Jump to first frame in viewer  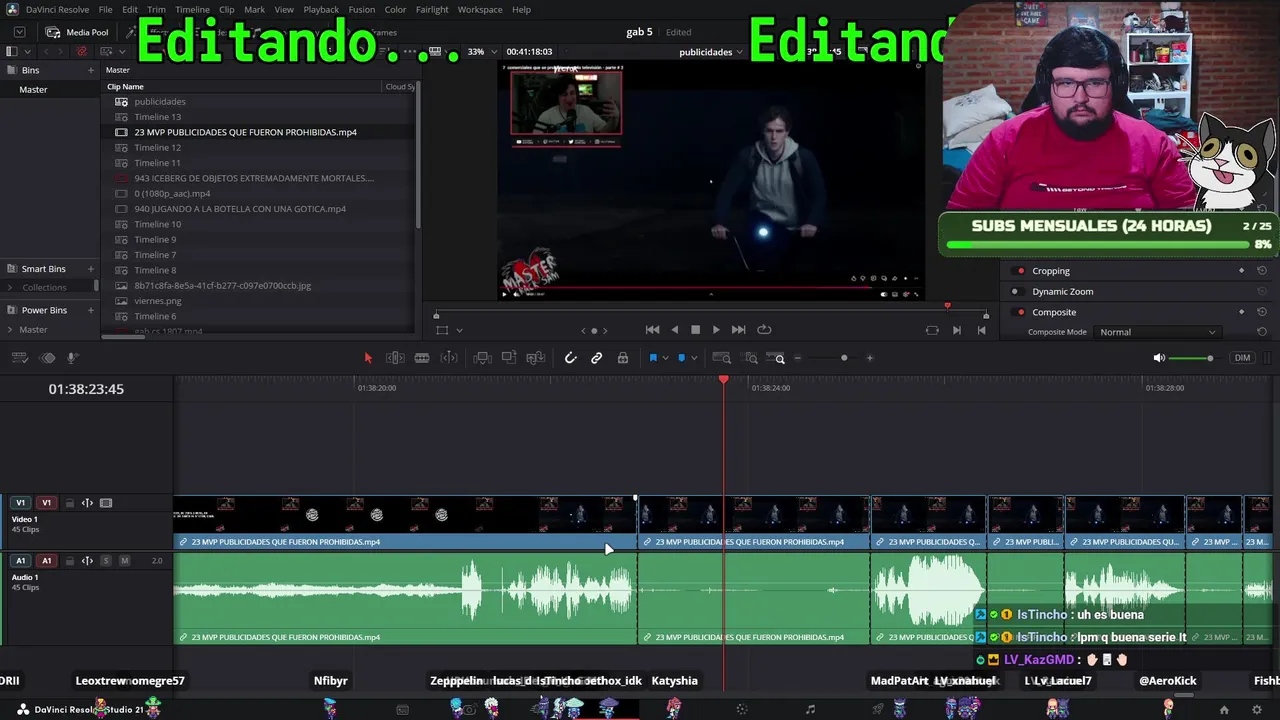(x=653, y=330)
